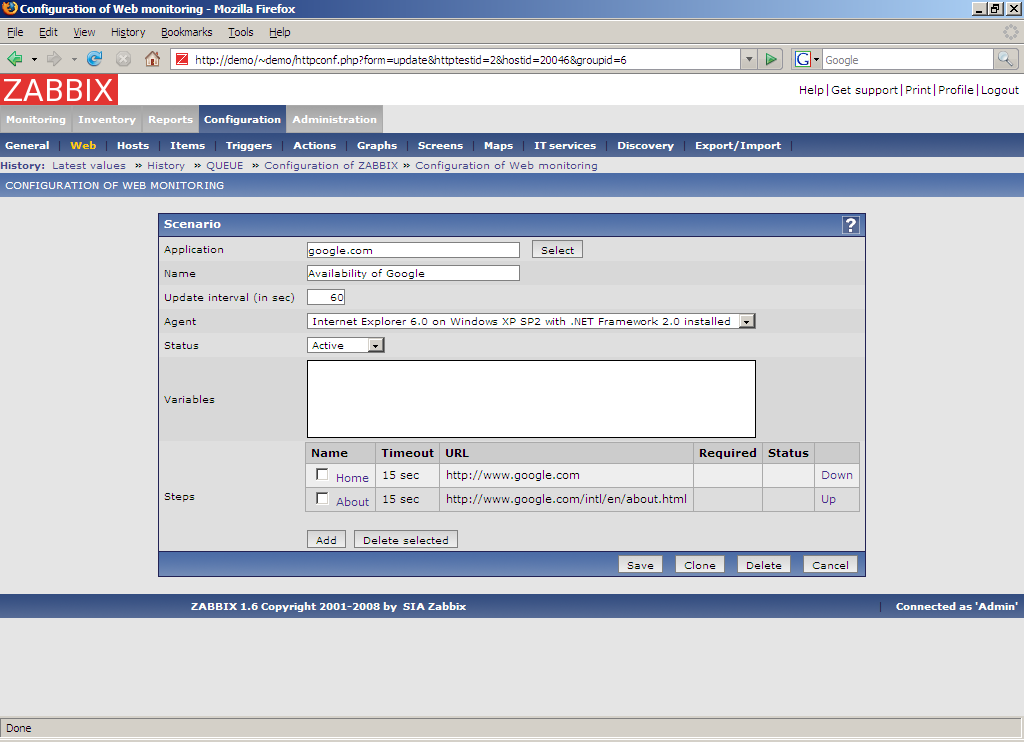The image size is (1024, 742).
Task: Open the Web submenu item
Action: pyautogui.click(x=83, y=146)
